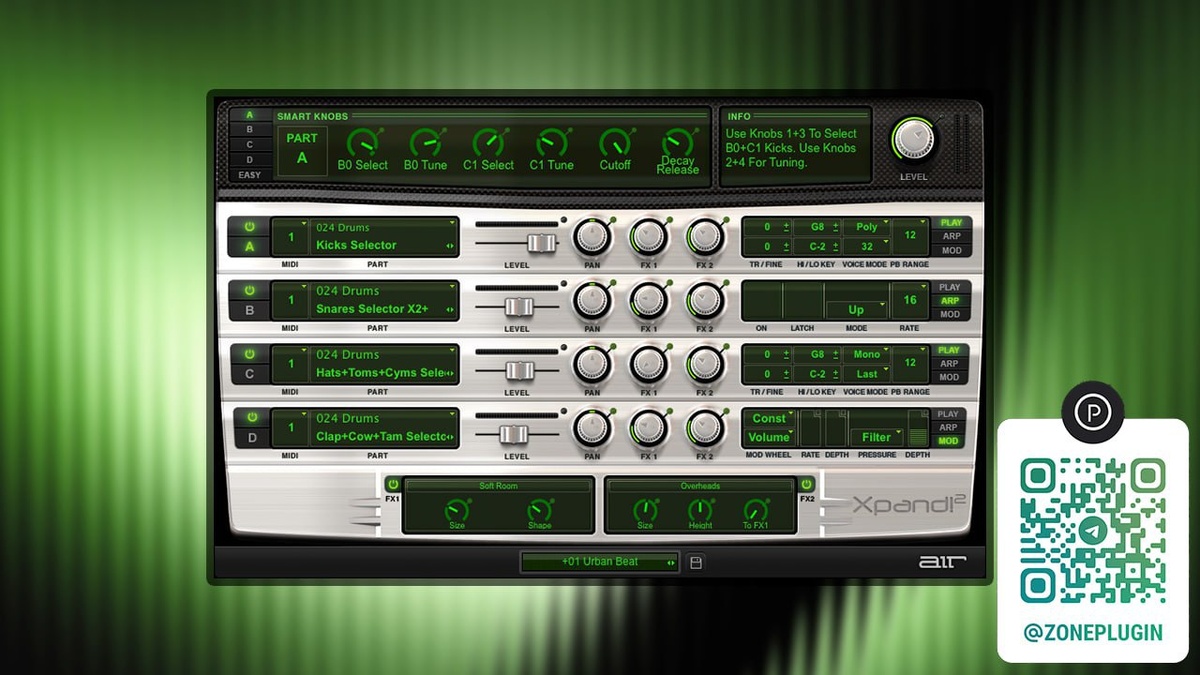Toggle the power button for part B
The height and width of the screenshot is (675, 1200).
250,290
